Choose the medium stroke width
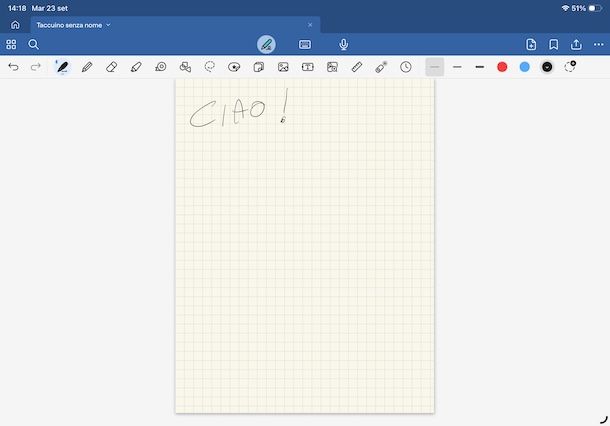This screenshot has height=426, width=610. pyautogui.click(x=457, y=67)
